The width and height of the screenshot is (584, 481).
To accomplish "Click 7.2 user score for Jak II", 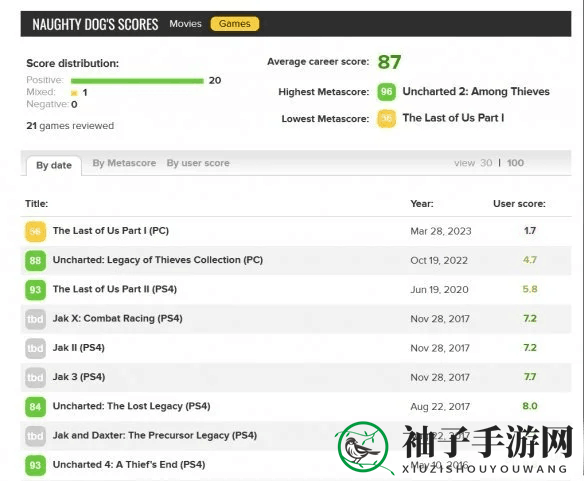I will 530,348.
